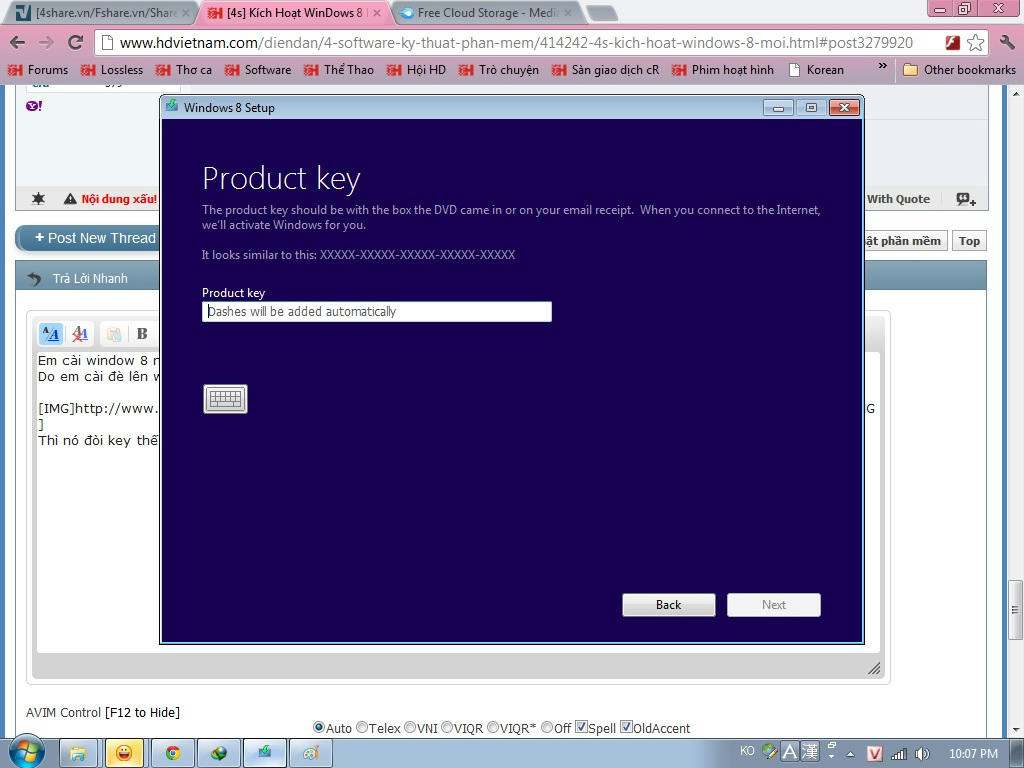
Task: Open the Software bookmark
Action: coord(258,70)
